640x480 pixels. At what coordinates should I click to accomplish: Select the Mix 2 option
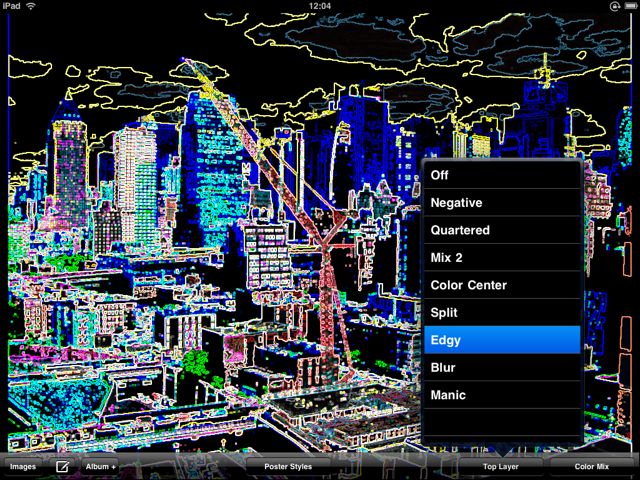502,258
